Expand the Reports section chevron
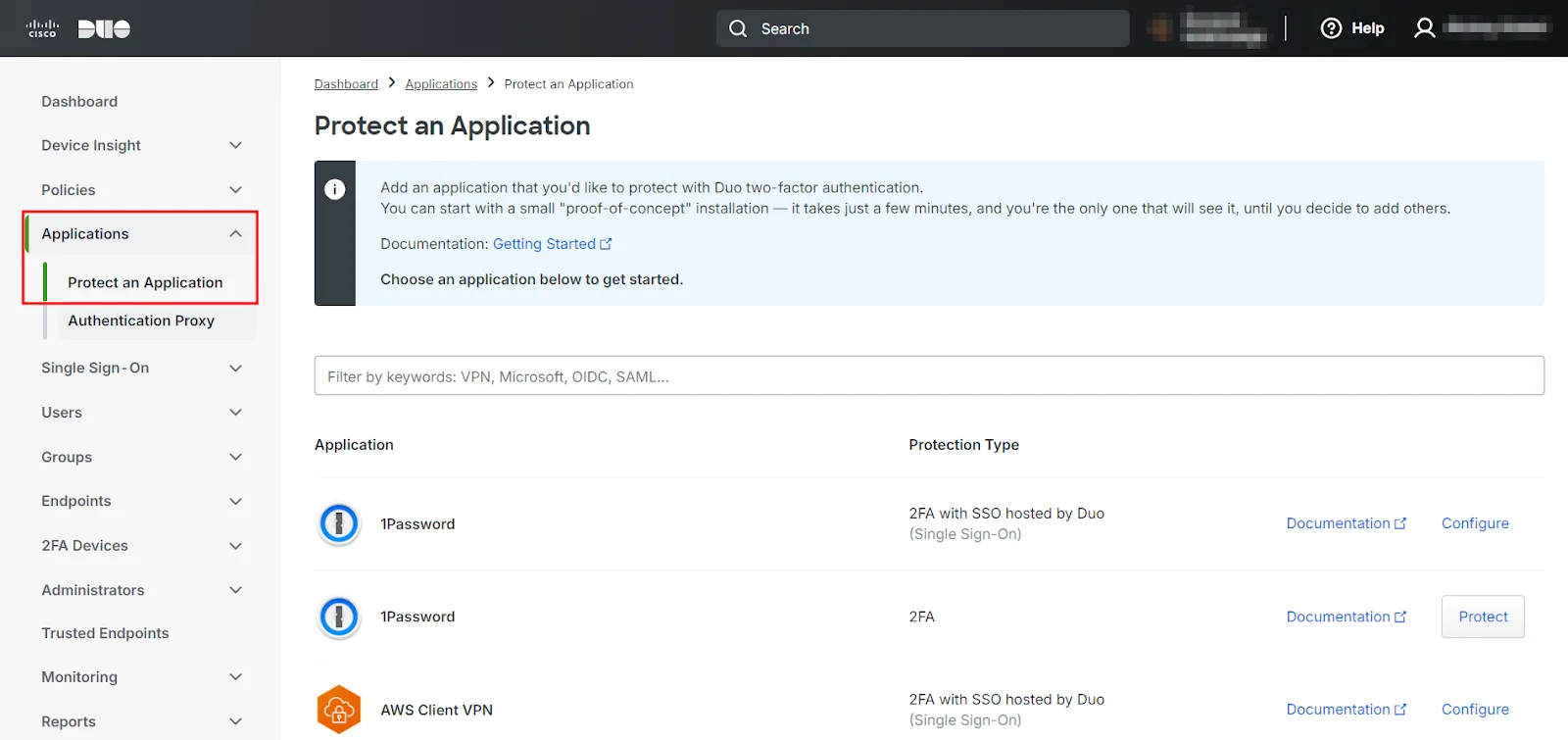The width and height of the screenshot is (1568, 740). [235, 721]
